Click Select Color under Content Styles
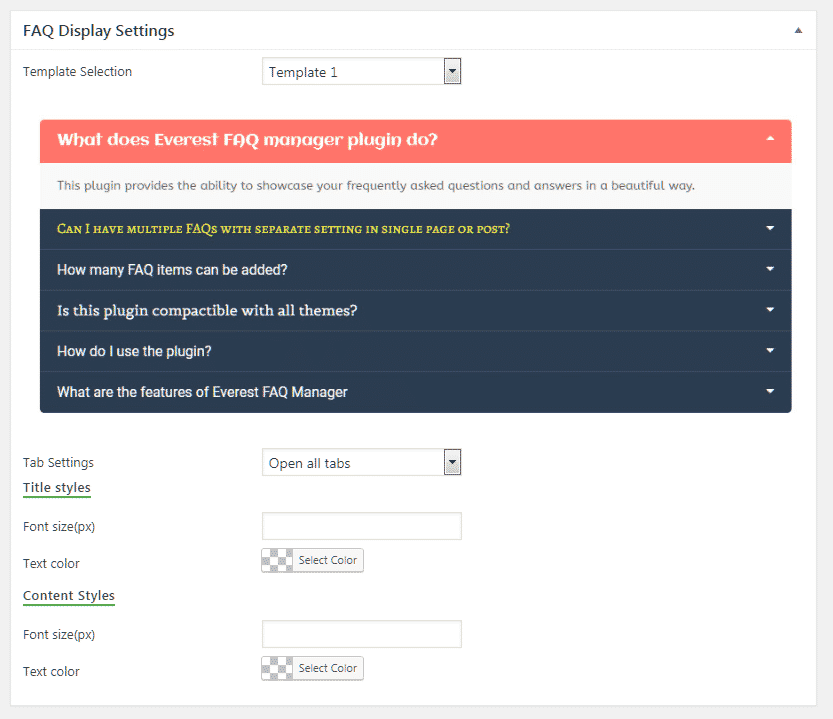 coord(327,668)
